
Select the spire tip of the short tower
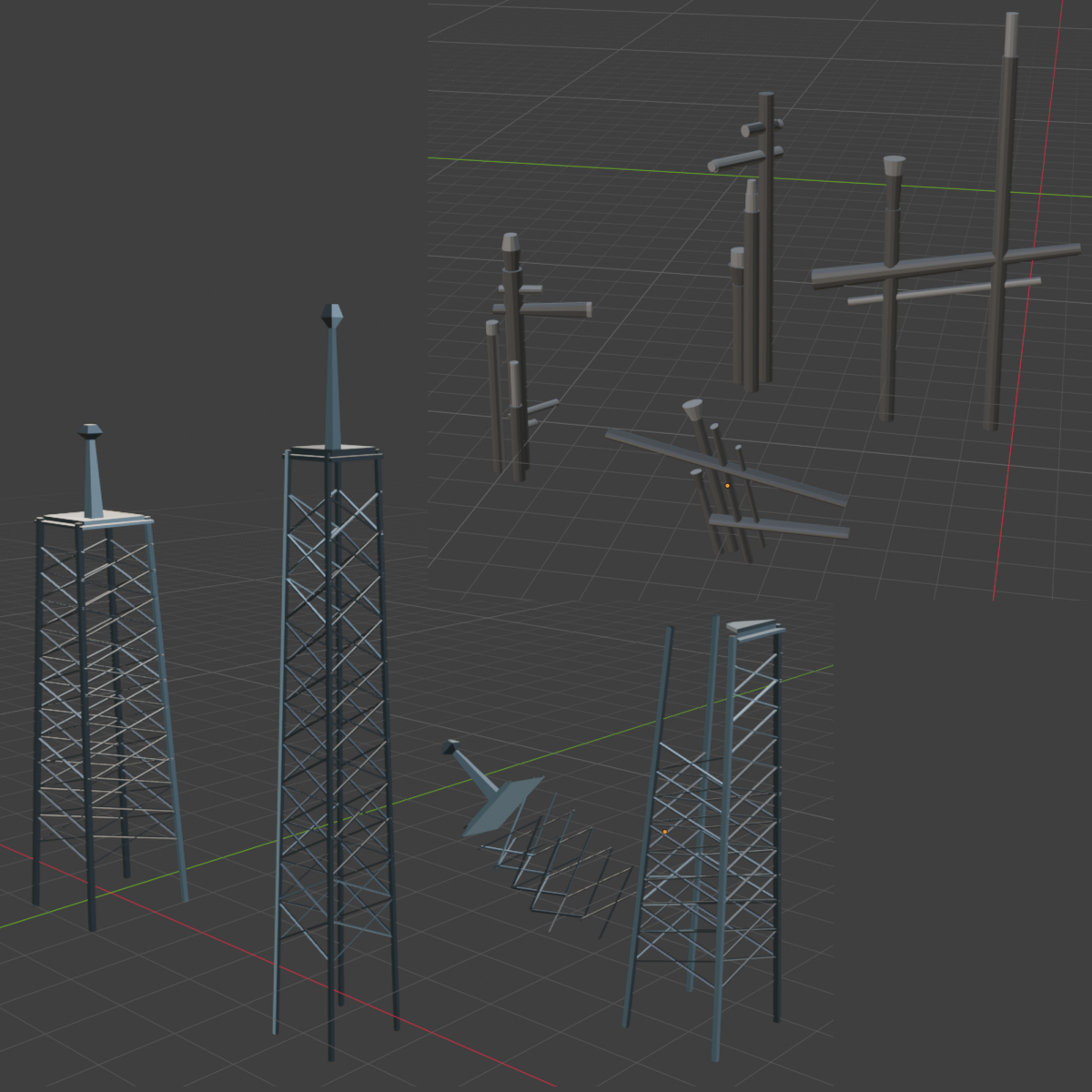pyautogui.click(x=90, y=431)
